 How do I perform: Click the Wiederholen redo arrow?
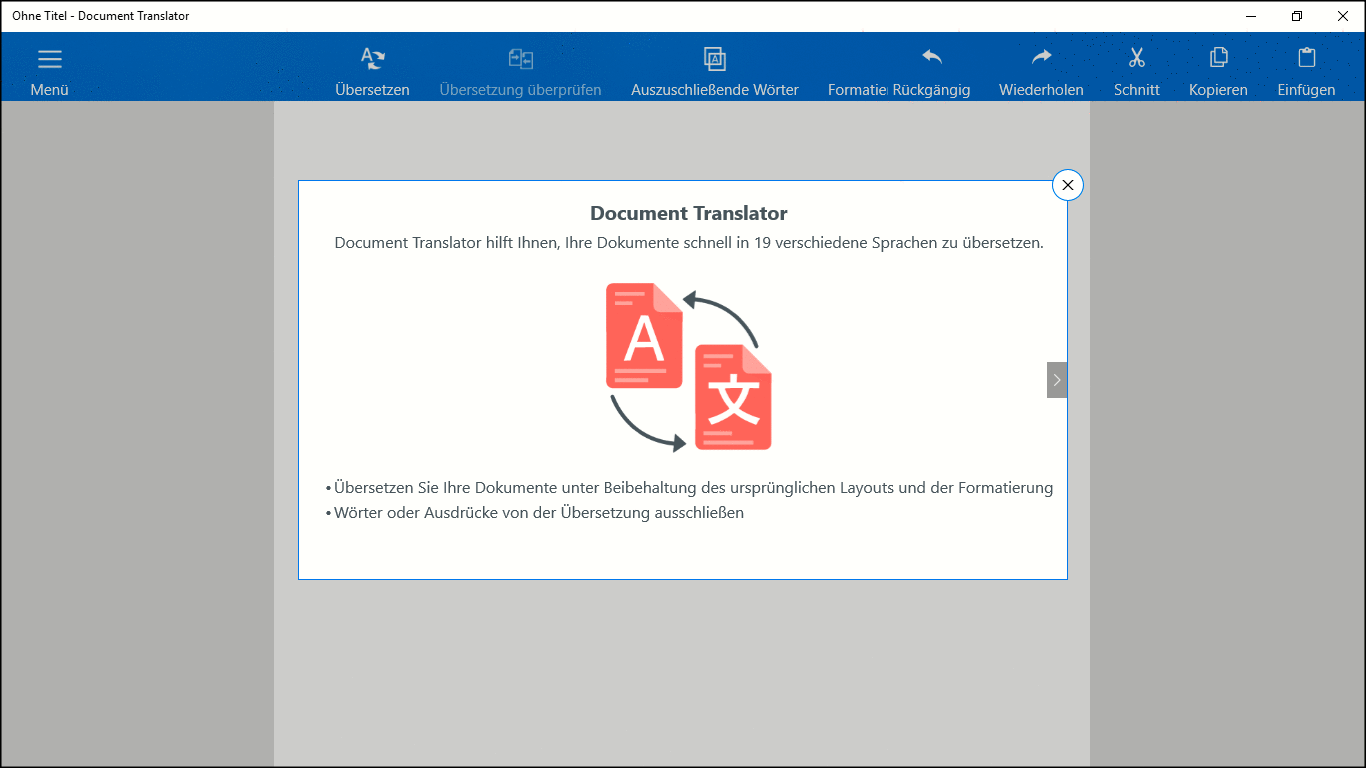click(x=1040, y=57)
